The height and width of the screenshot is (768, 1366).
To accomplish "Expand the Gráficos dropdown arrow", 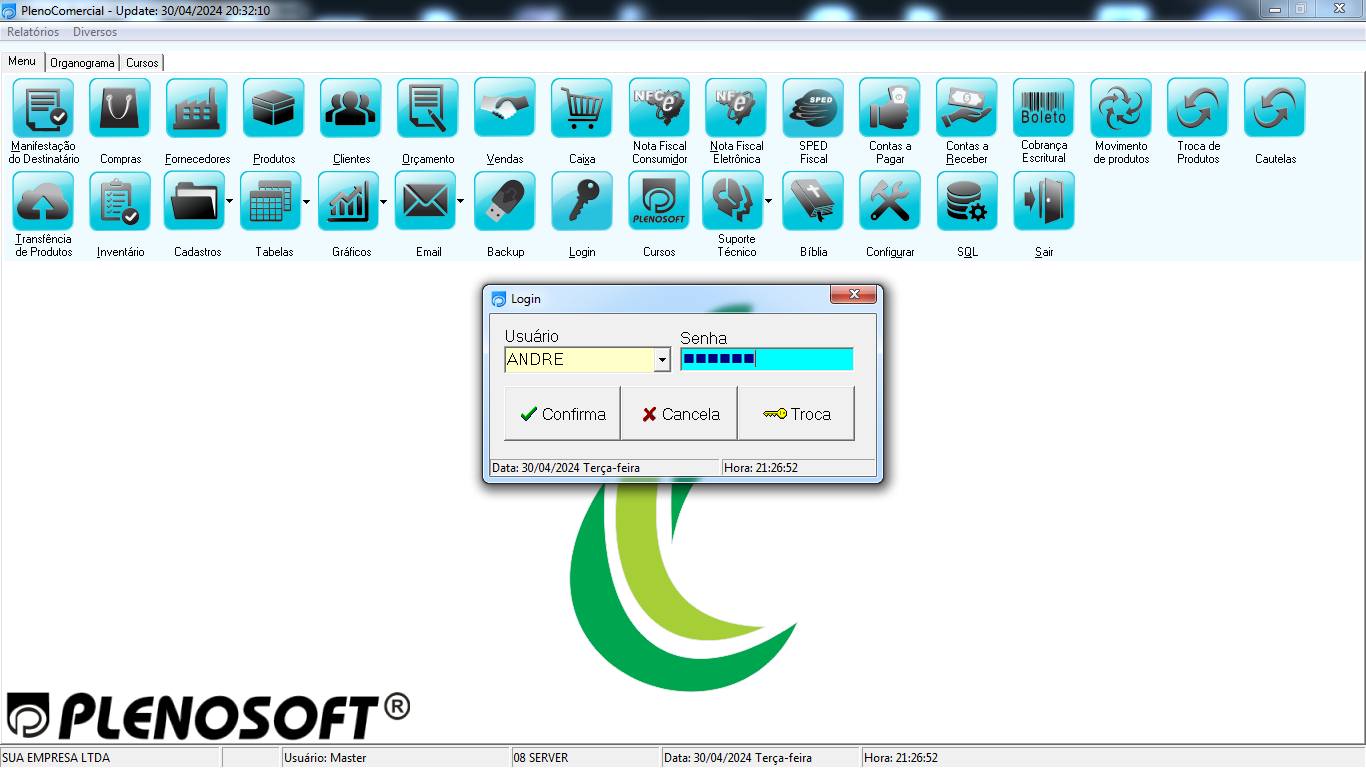I will pyautogui.click(x=384, y=201).
